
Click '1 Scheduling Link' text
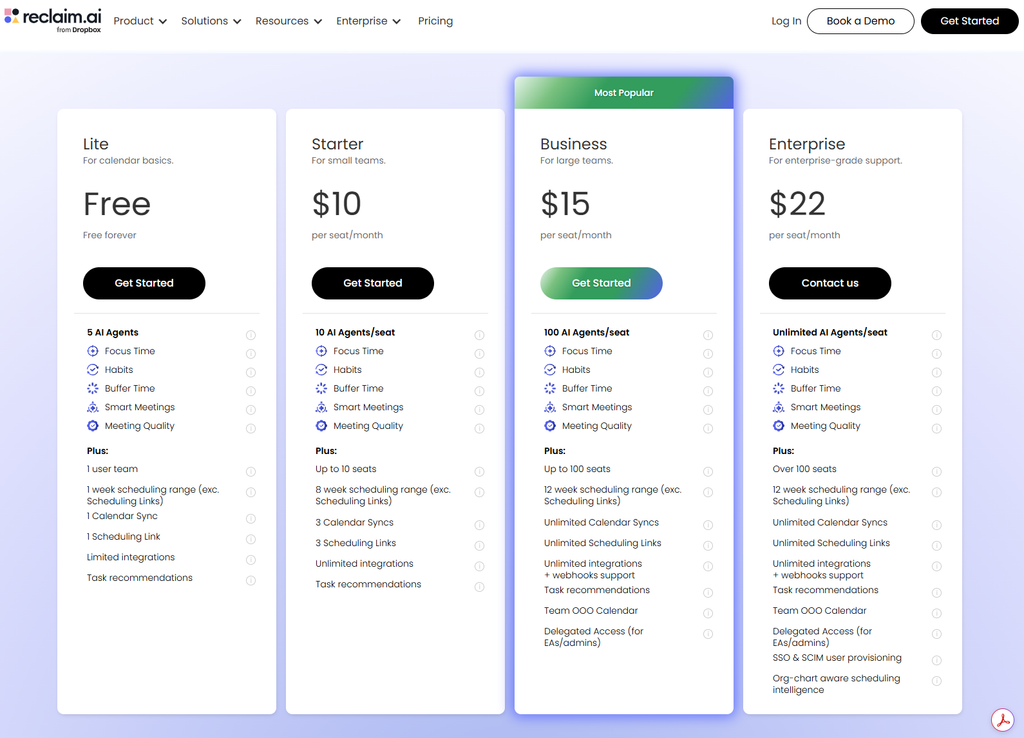pos(123,536)
